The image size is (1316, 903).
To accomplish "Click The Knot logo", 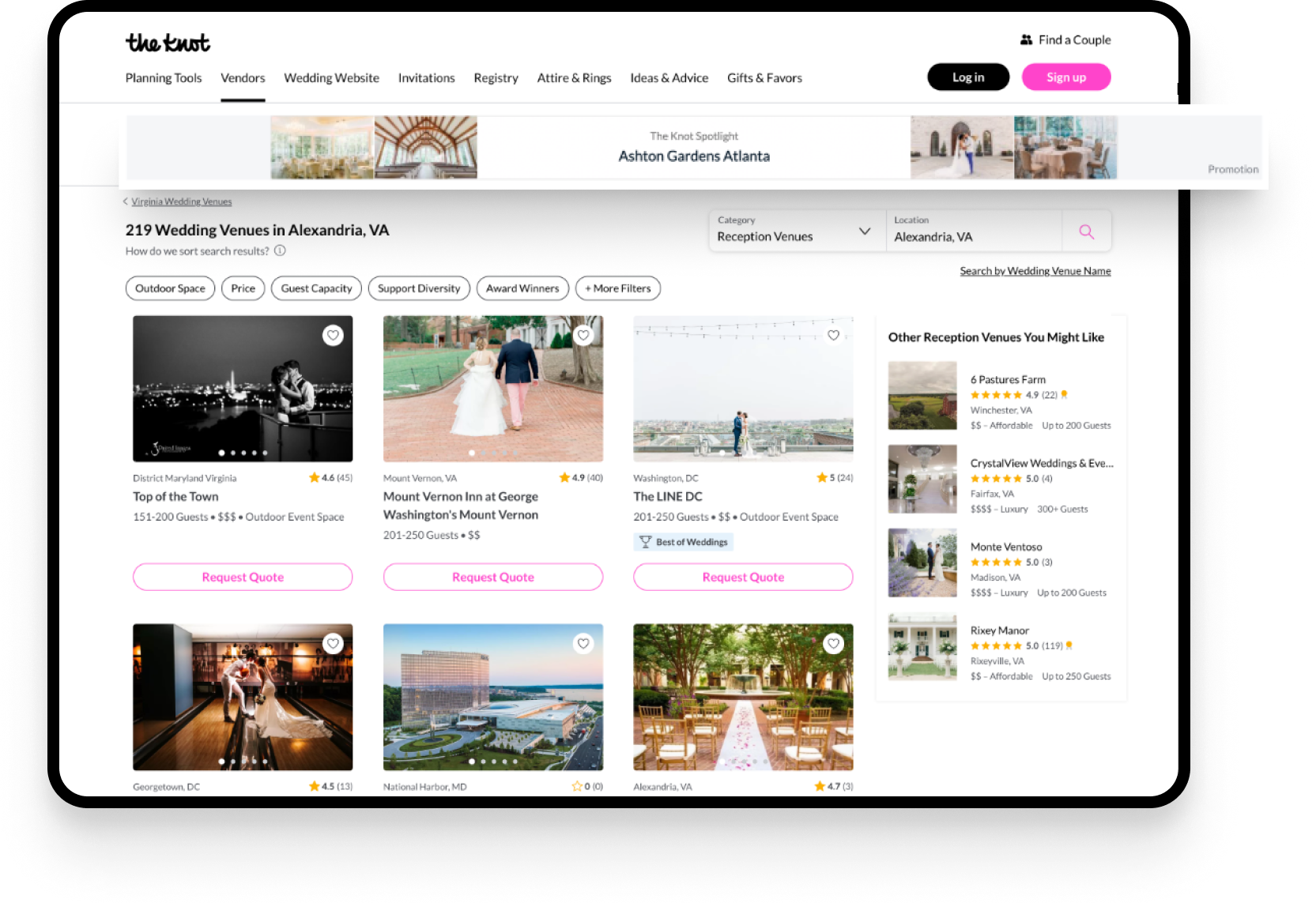I will tap(168, 42).
